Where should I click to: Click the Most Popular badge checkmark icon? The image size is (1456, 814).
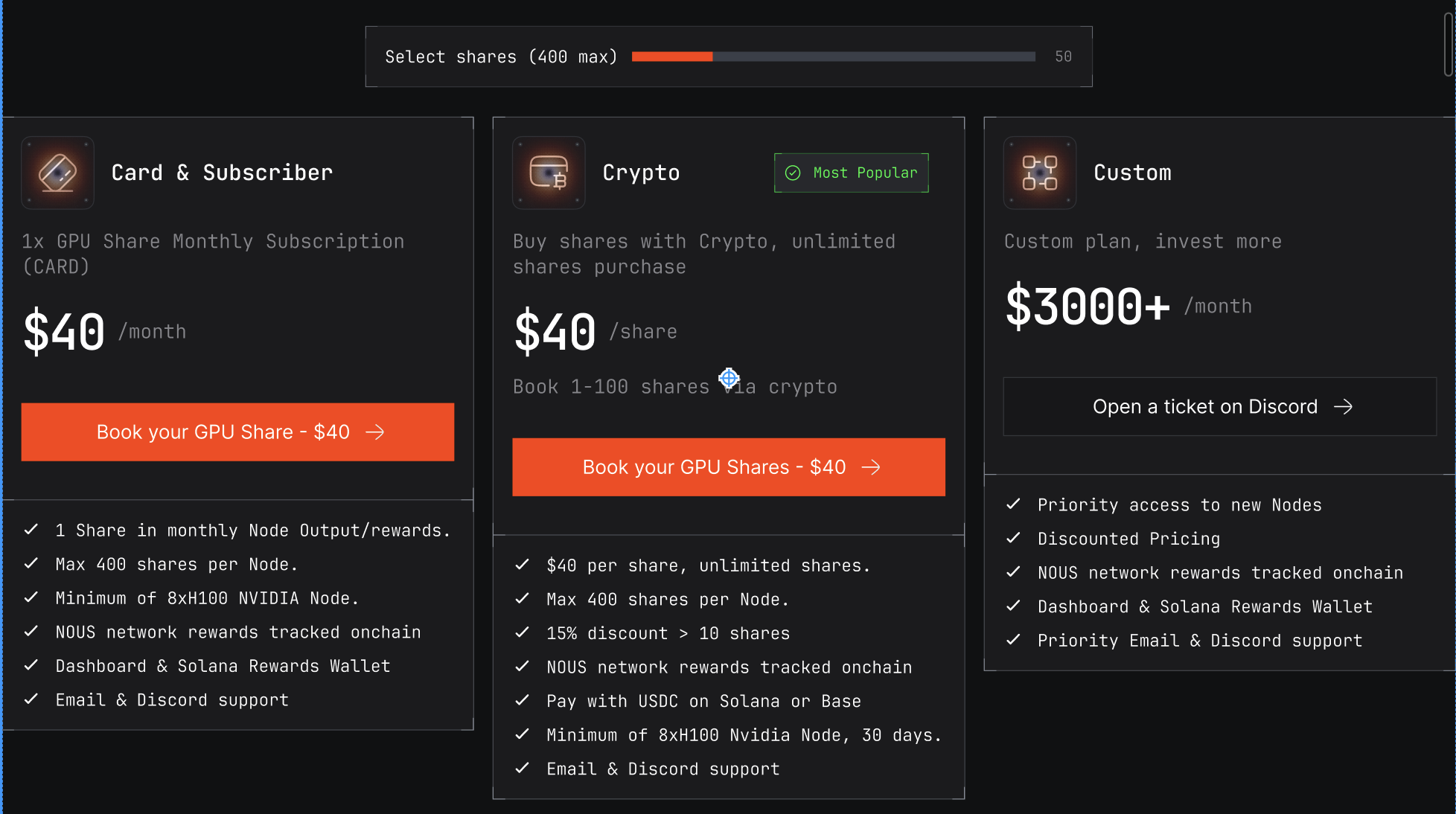pos(793,173)
